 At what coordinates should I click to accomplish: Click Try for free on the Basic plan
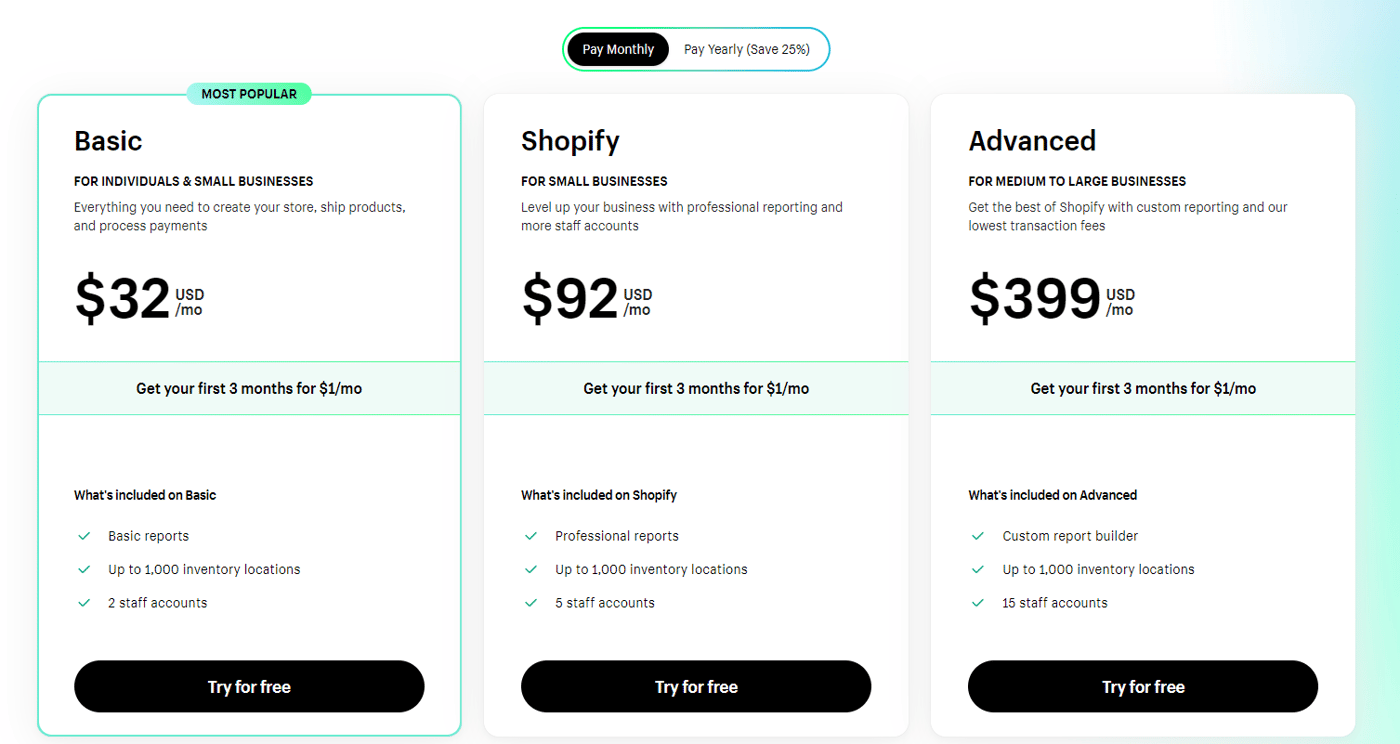(249, 686)
